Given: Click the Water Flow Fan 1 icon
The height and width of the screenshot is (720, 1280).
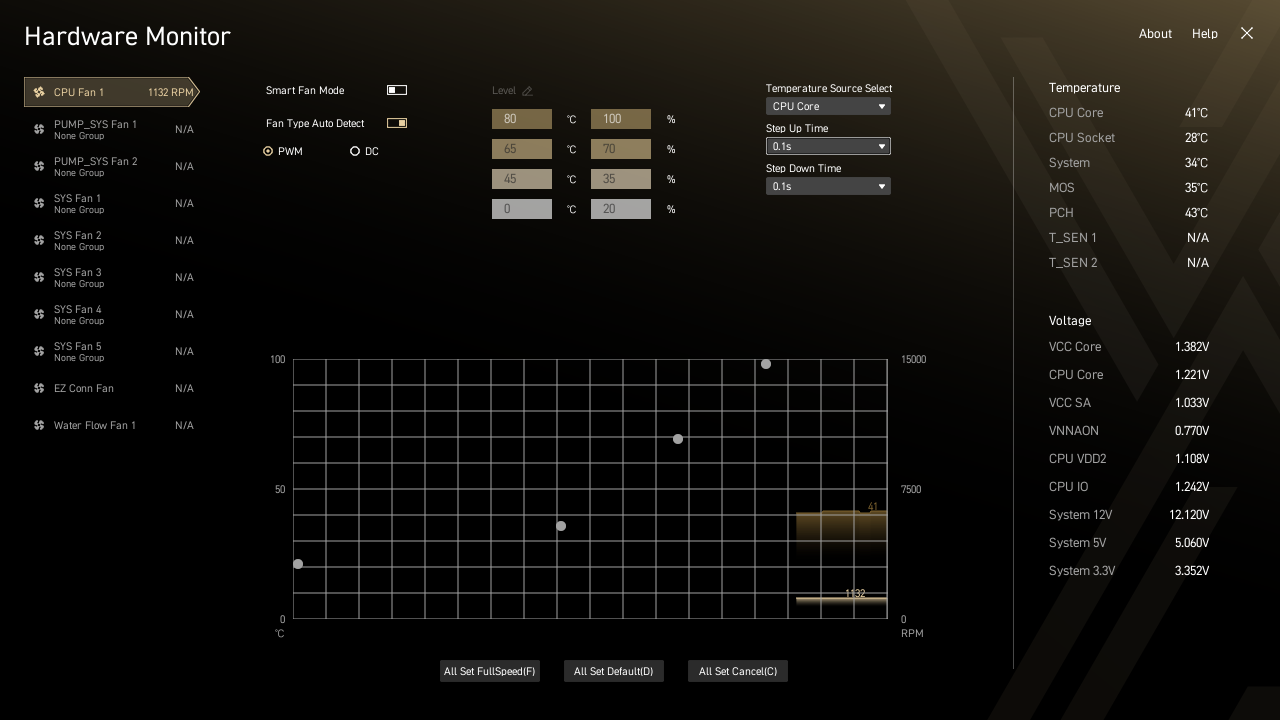Looking at the screenshot, I should point(38,425).
